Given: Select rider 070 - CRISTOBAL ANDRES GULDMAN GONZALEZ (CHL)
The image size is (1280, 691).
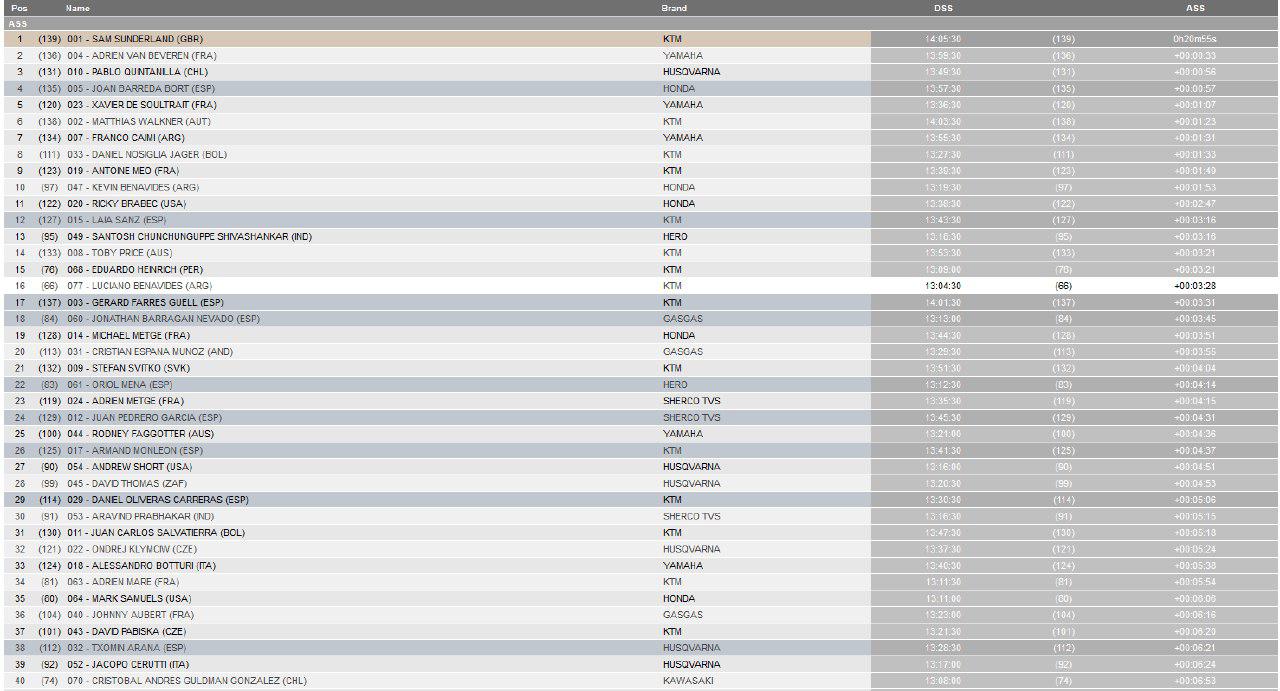Looking at the screenshot, I should tap(187, 680).
